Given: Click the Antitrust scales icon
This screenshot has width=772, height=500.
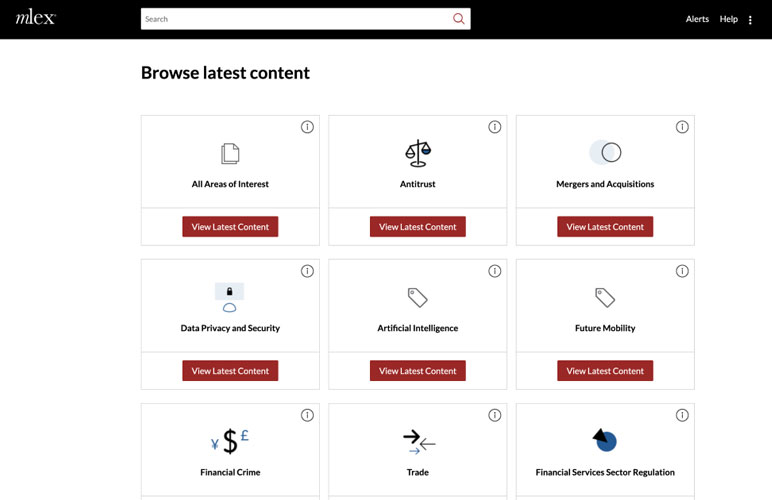Looking at the screenshot, I should click(x=417, y=153).
